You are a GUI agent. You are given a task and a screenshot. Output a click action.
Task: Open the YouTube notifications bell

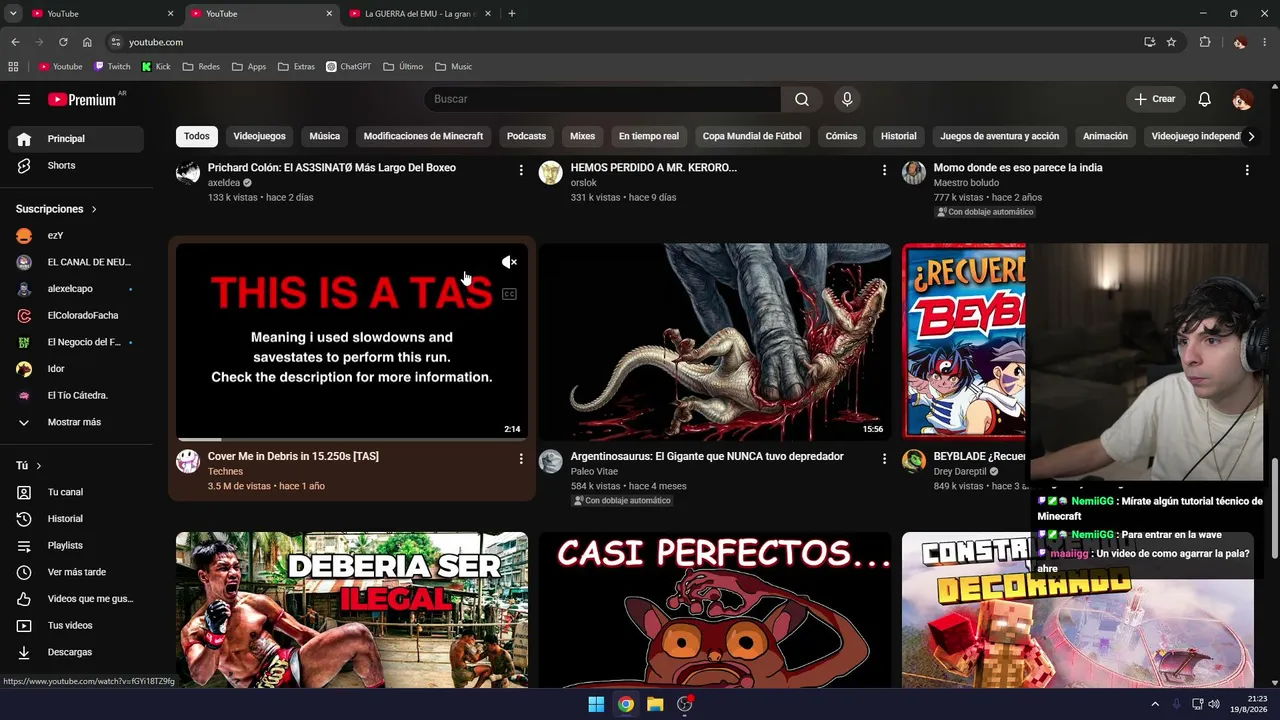click(1205, 99)
